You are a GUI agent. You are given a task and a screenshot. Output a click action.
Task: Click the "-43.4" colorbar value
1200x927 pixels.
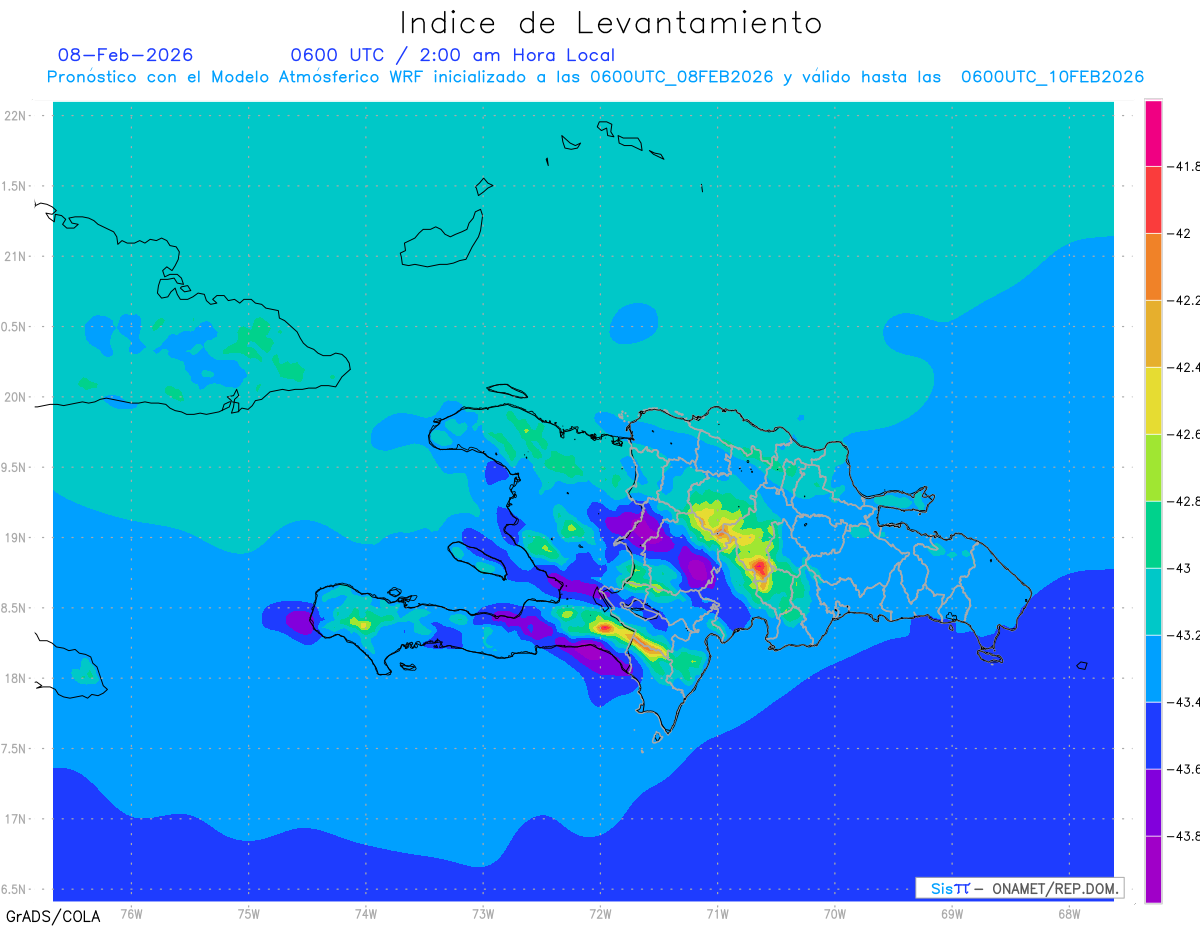point(1184,702)
